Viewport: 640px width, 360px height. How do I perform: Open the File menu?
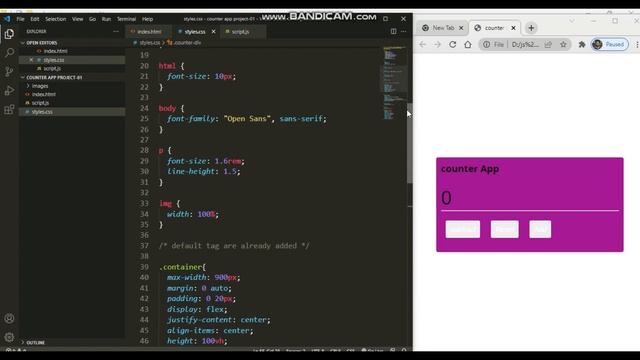click(20, 19)
